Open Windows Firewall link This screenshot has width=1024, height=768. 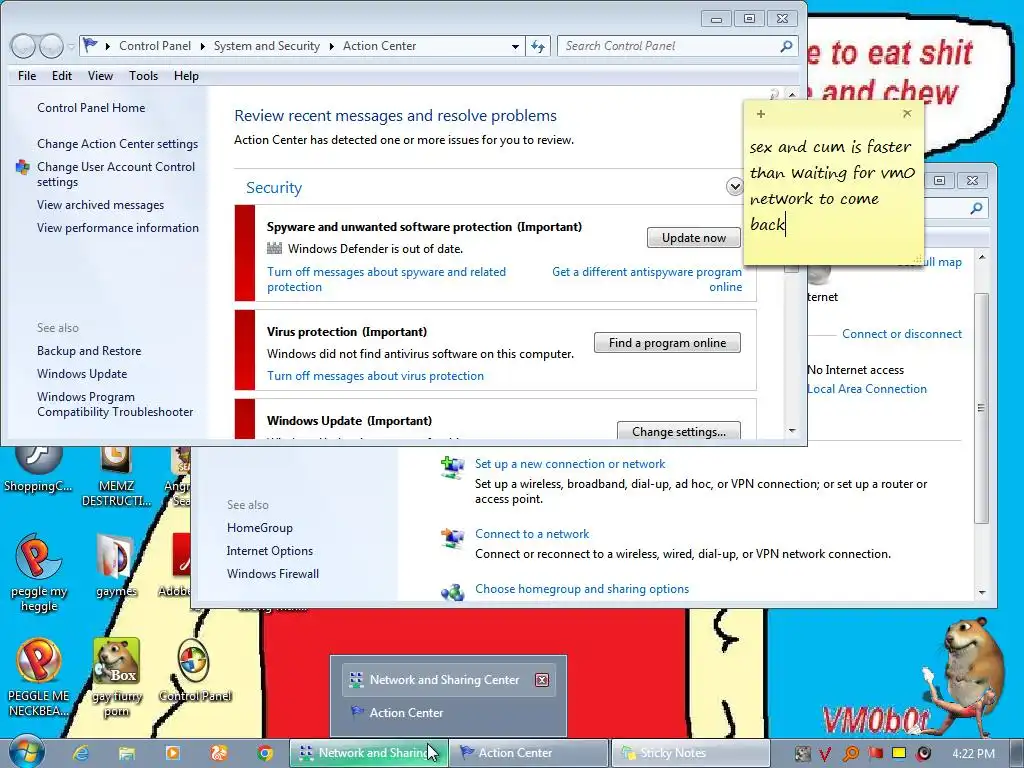273,574
